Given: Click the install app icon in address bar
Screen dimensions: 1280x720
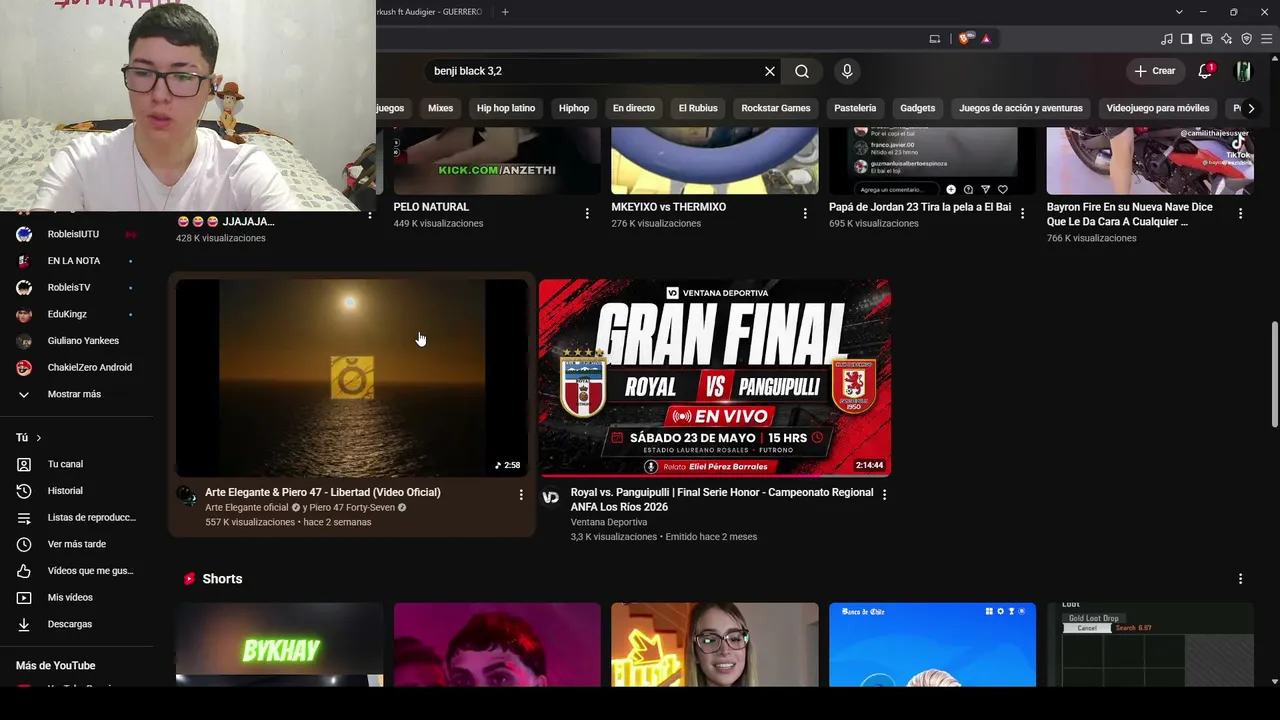Looking at the screenshot, I should pyautogui.click(x=935, y=39).
